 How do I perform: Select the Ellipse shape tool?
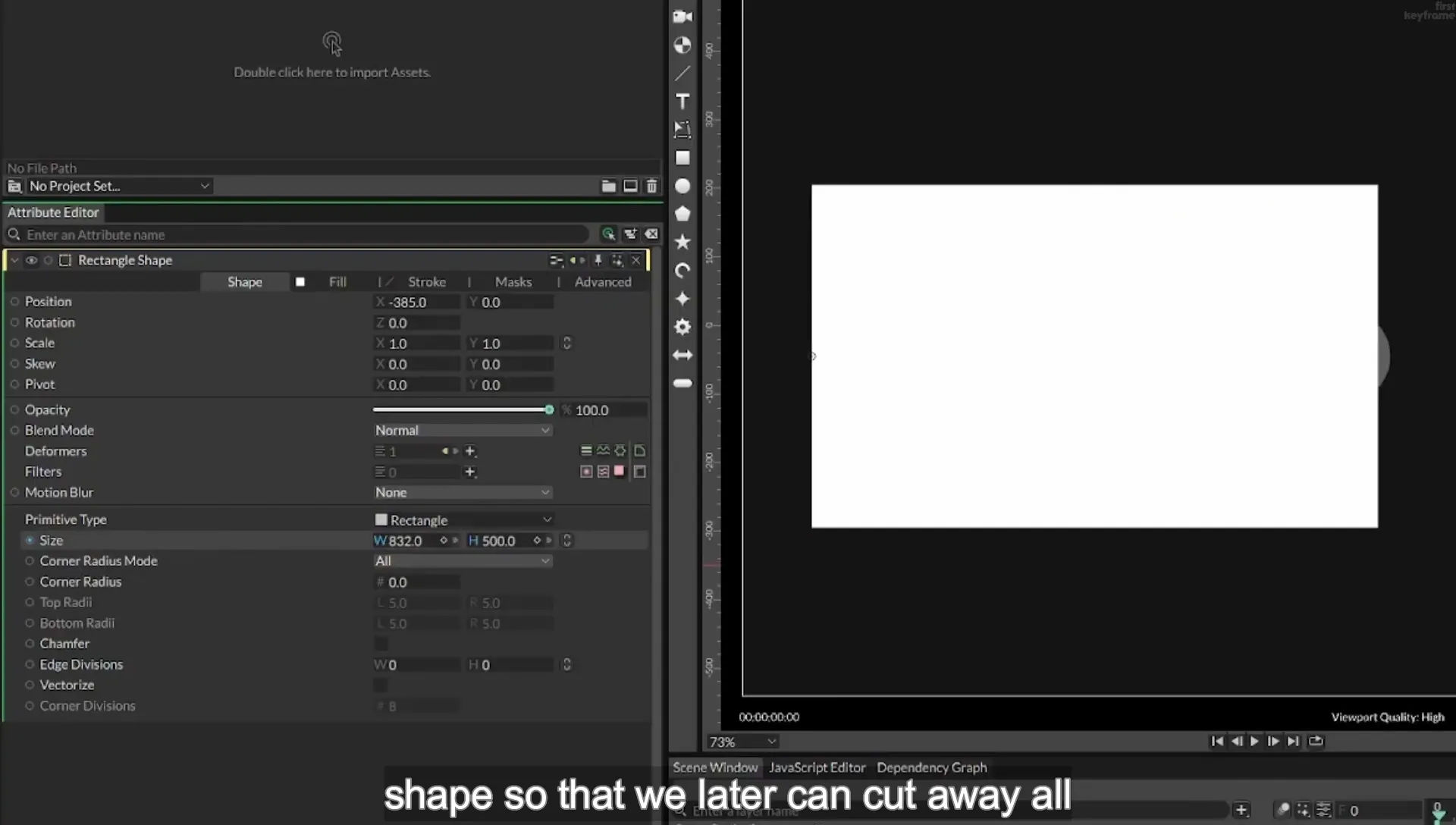[682, 186]
